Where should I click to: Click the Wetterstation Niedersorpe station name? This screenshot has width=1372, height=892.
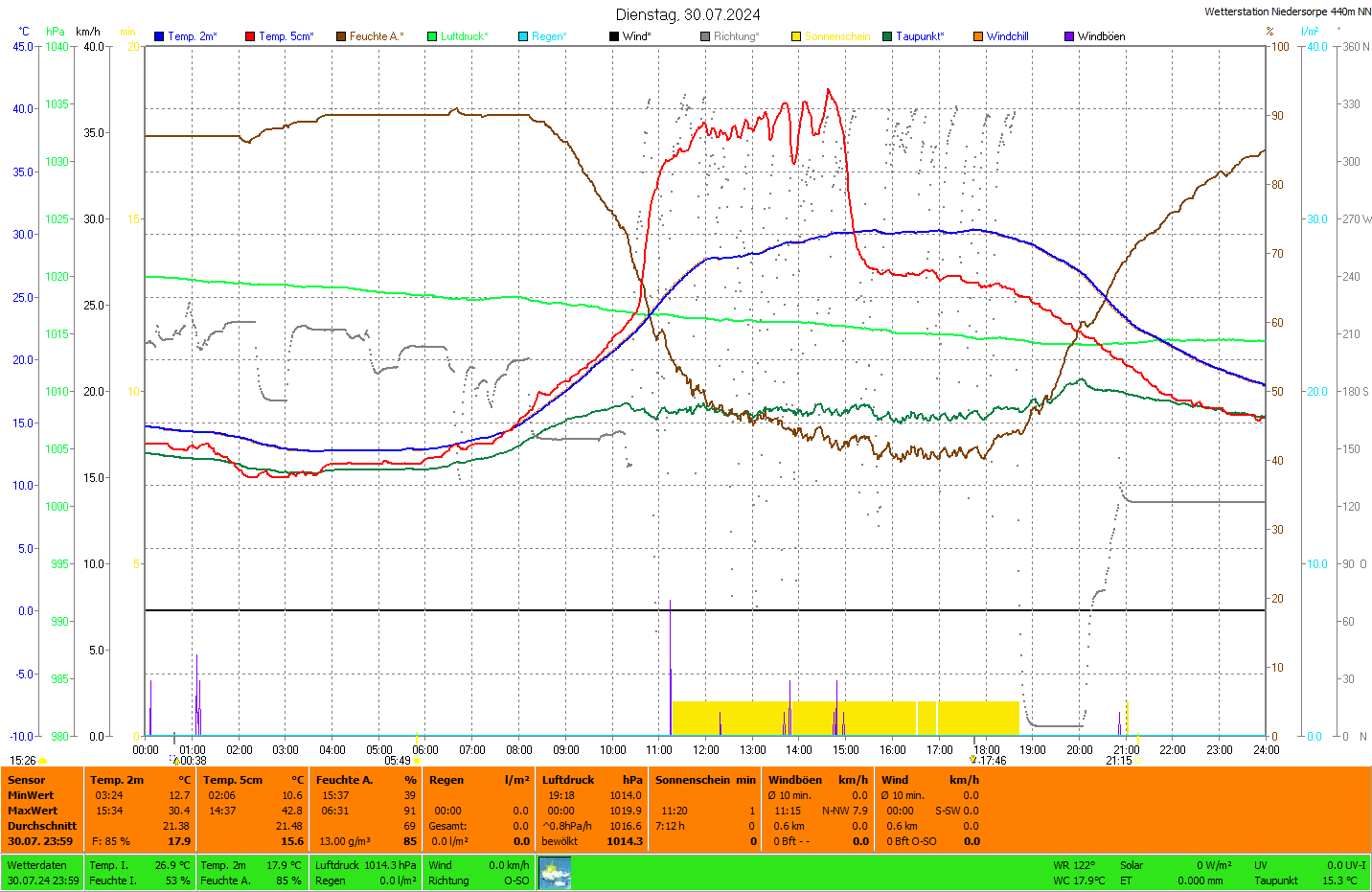(1287, 11)
